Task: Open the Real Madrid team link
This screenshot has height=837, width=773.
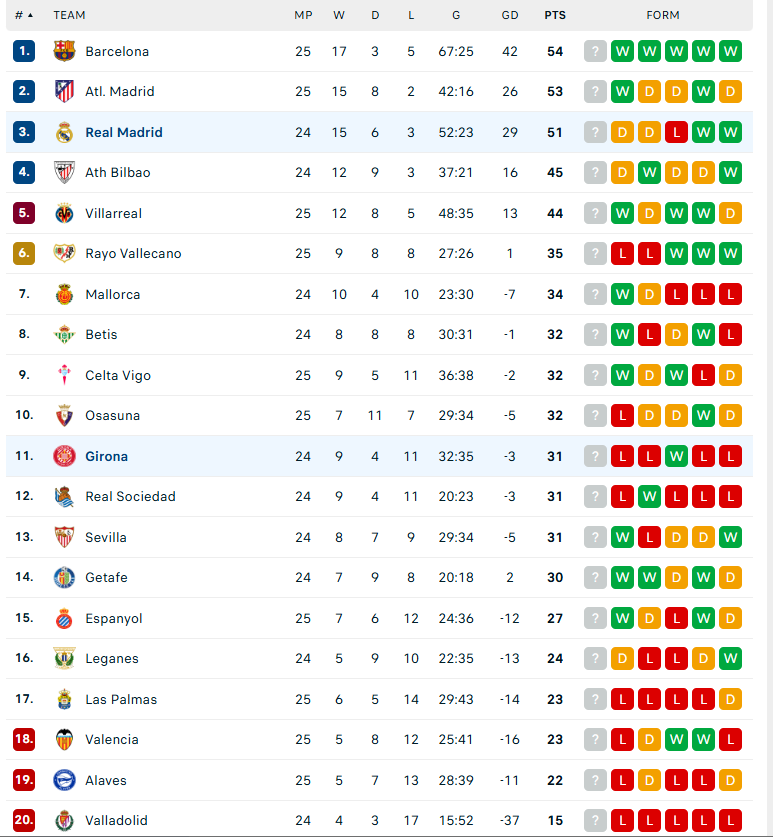Action: coord(124,132)
